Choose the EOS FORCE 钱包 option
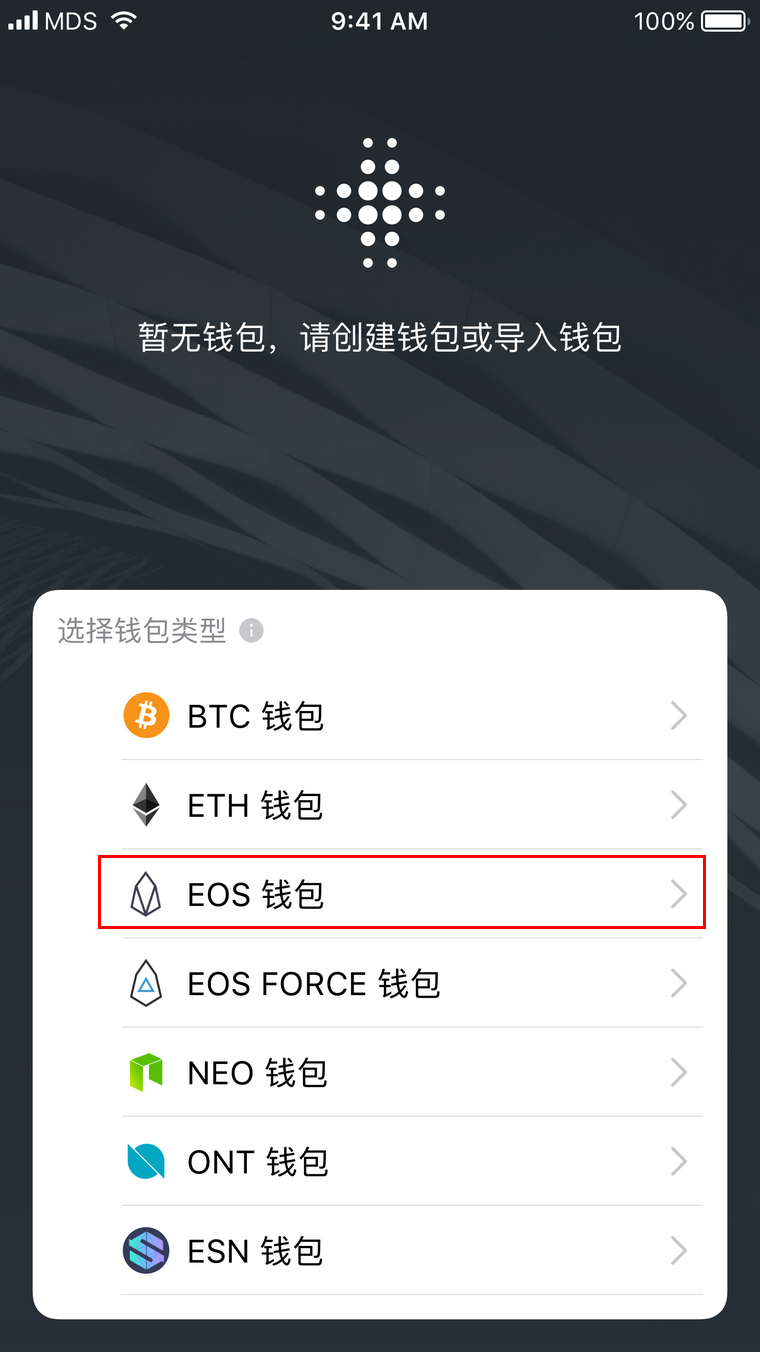 (x=400, y=983)
